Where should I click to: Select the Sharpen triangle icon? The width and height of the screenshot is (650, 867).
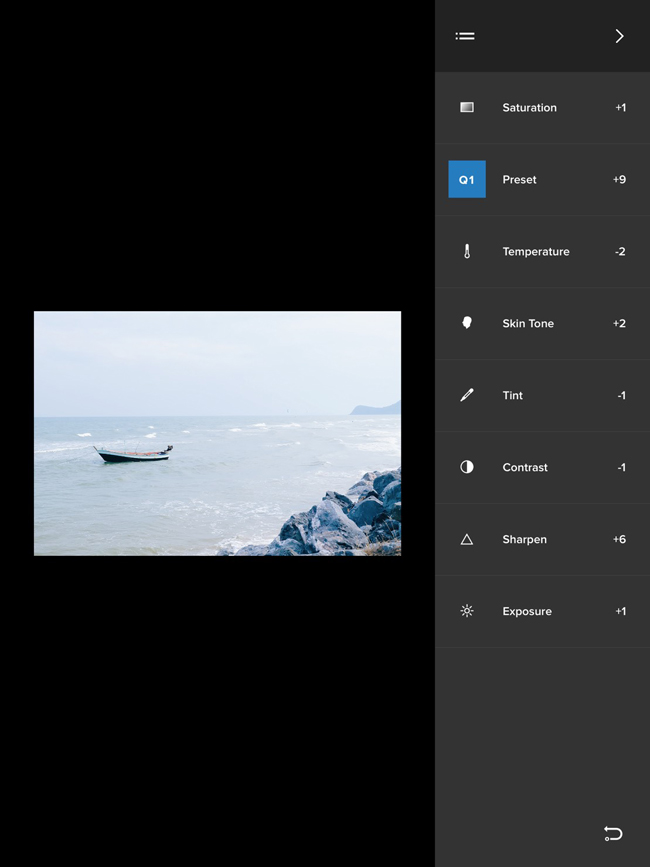pos(467,539)
